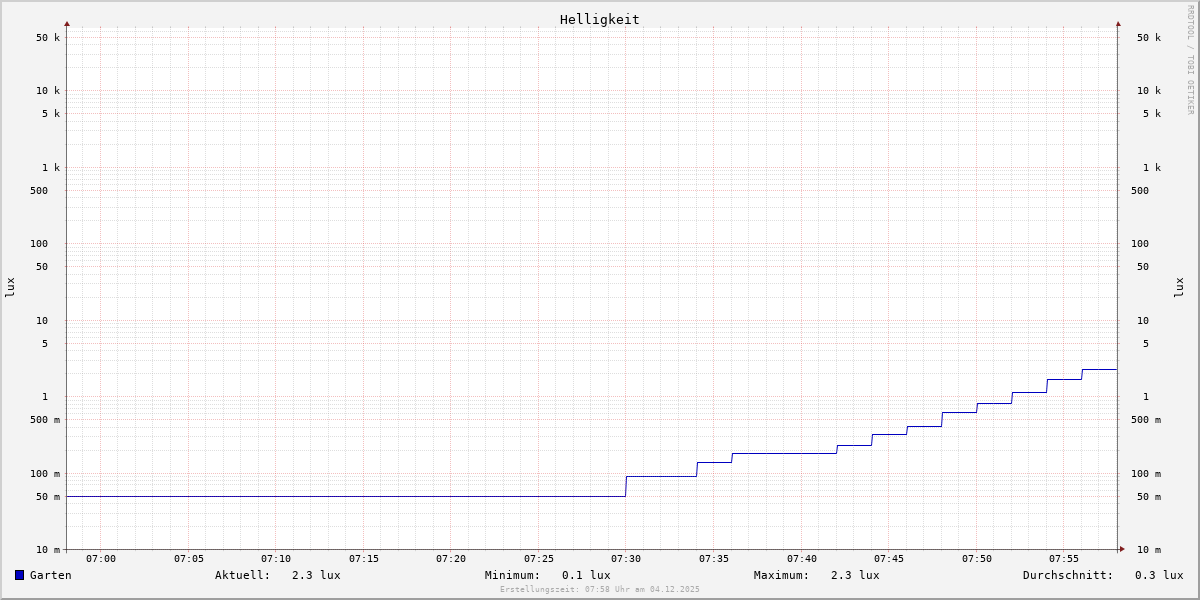This screenshot has height=600, width=1200.
Task: Click the Minimum 0.1 lux value
Action: coord(585,575)
